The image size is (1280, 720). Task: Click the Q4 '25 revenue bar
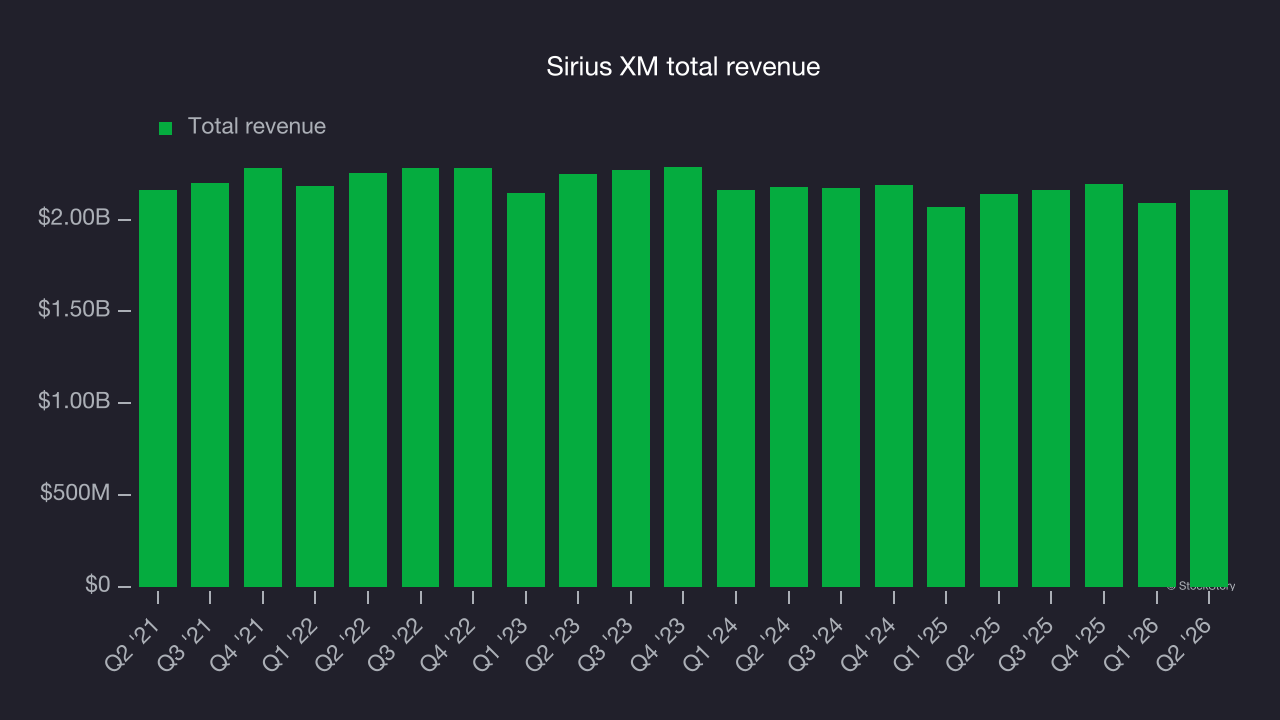coord(1104,385)
